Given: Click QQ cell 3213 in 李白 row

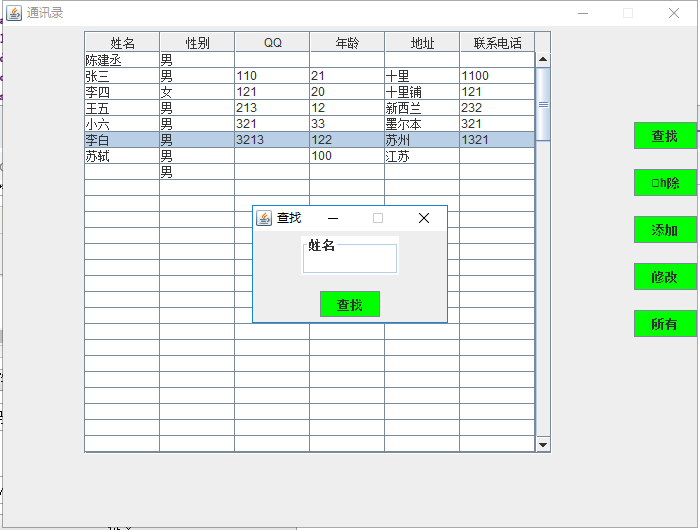Looking at the screenshot, I should pyautogui.click(x=272, y=140).
